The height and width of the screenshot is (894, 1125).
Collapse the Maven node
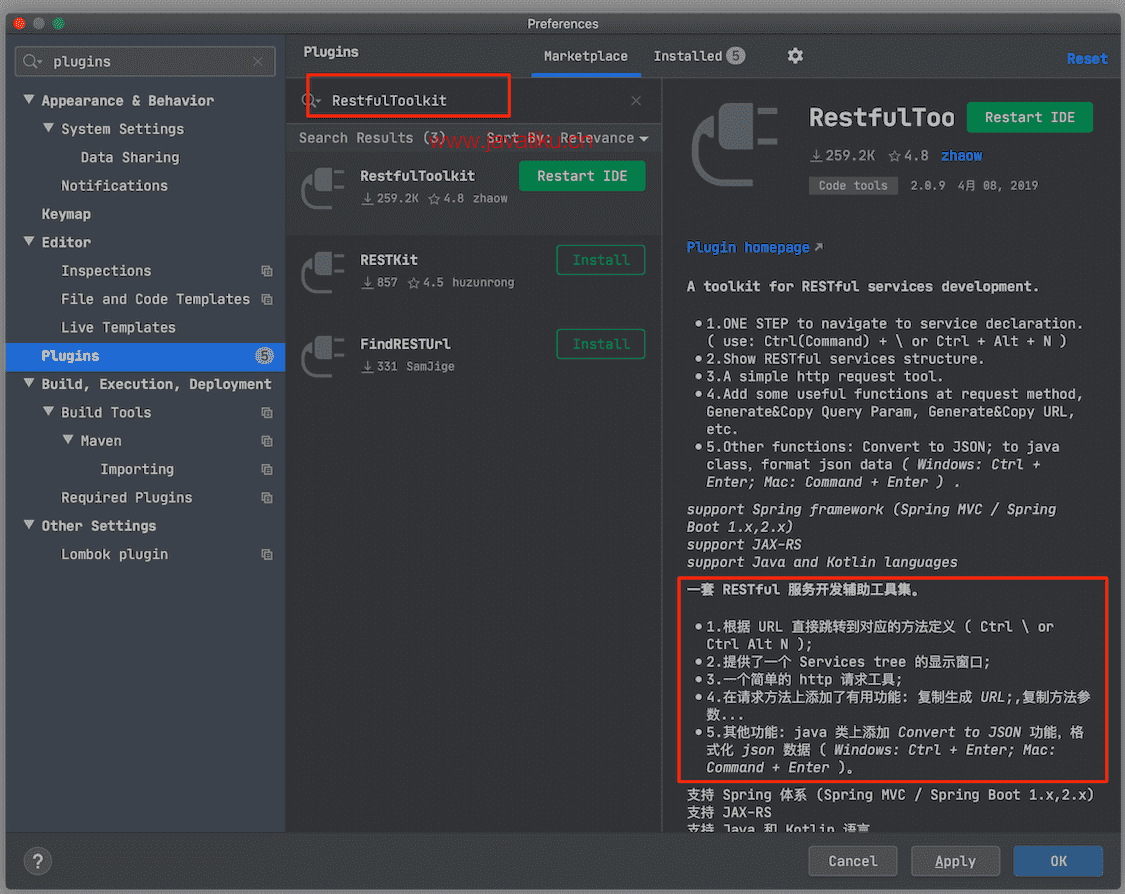point(67,440)
